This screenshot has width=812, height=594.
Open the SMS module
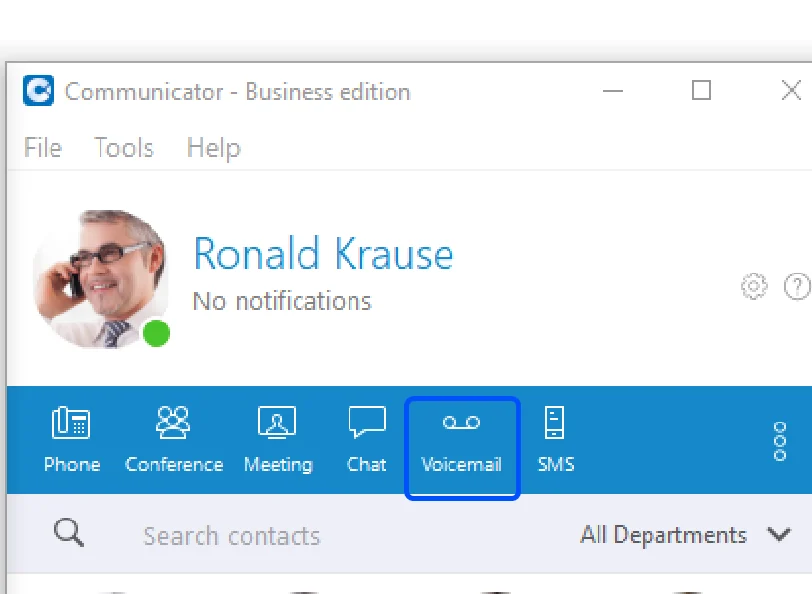(x=556, y=441)
